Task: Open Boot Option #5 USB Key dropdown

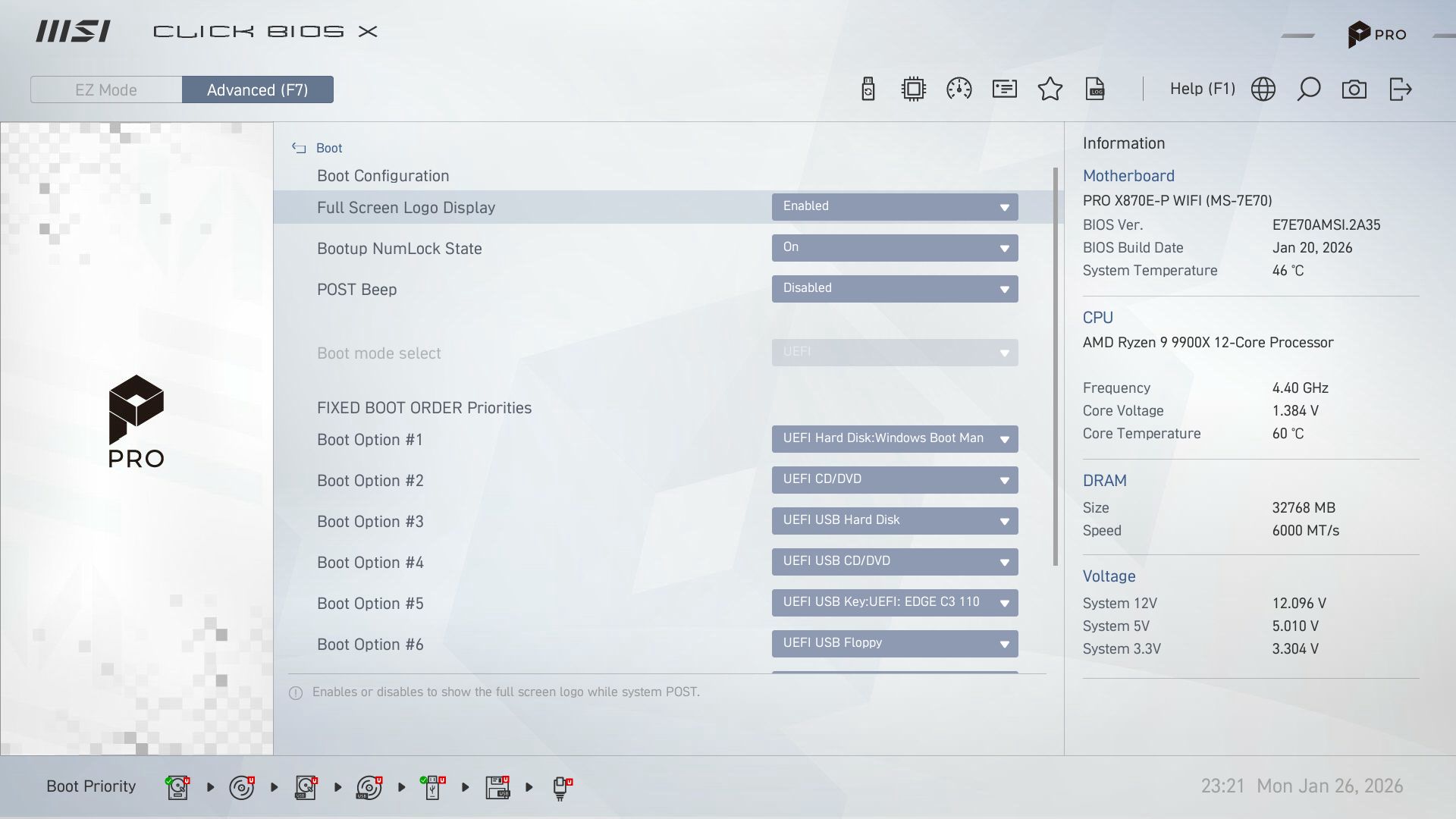Action: coord(895,603)
